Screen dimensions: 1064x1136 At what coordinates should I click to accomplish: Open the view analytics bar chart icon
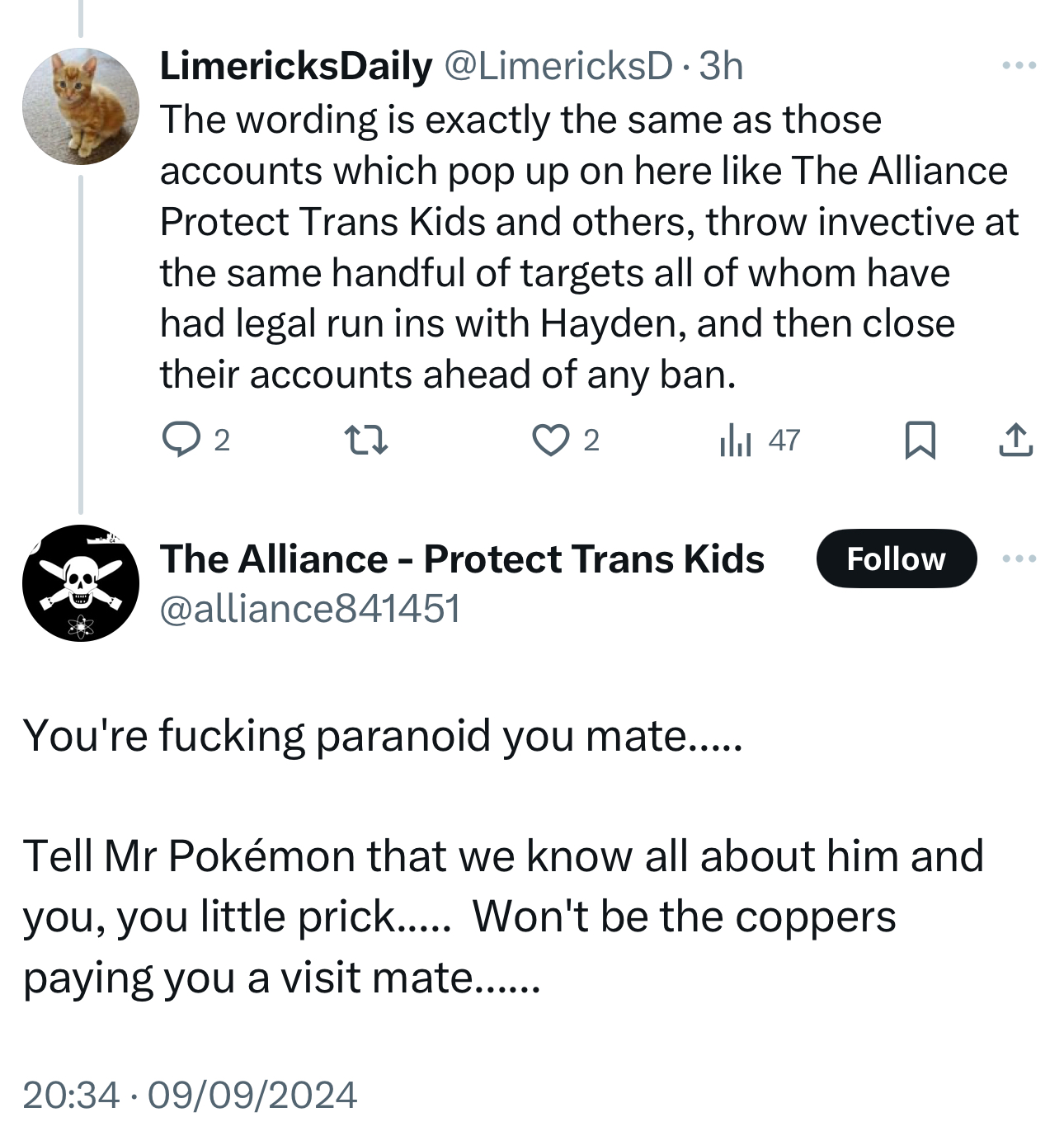[x=736, y=440]
